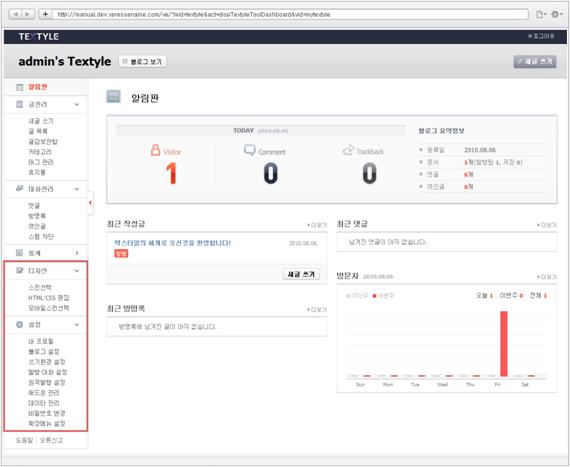Image resolution: width=570 pixels, height=467 pixels.
Task: Collapse the 설정 section chevron
Action: [77, 325]
